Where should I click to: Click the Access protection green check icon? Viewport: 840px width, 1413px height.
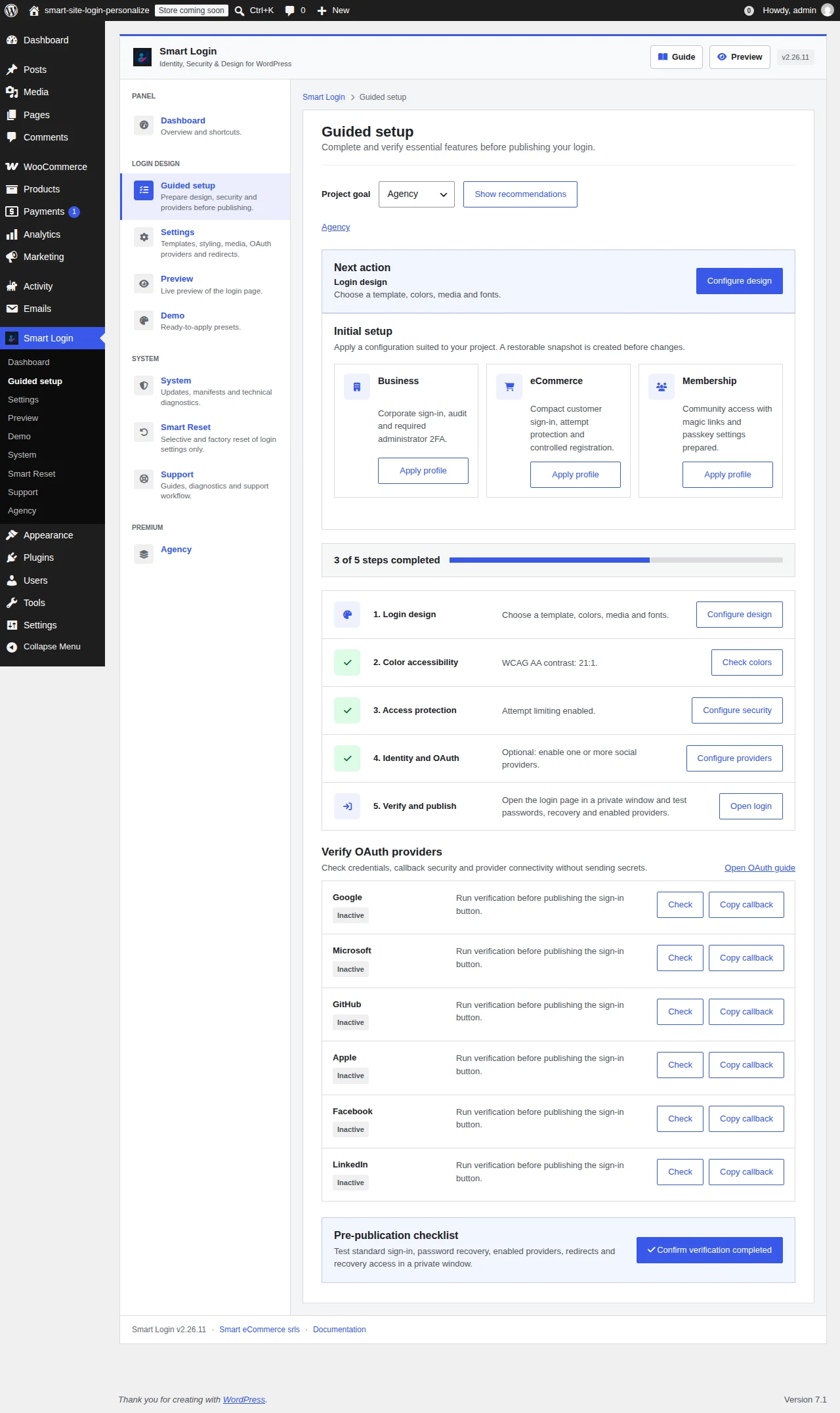click(x=347, y=710)
